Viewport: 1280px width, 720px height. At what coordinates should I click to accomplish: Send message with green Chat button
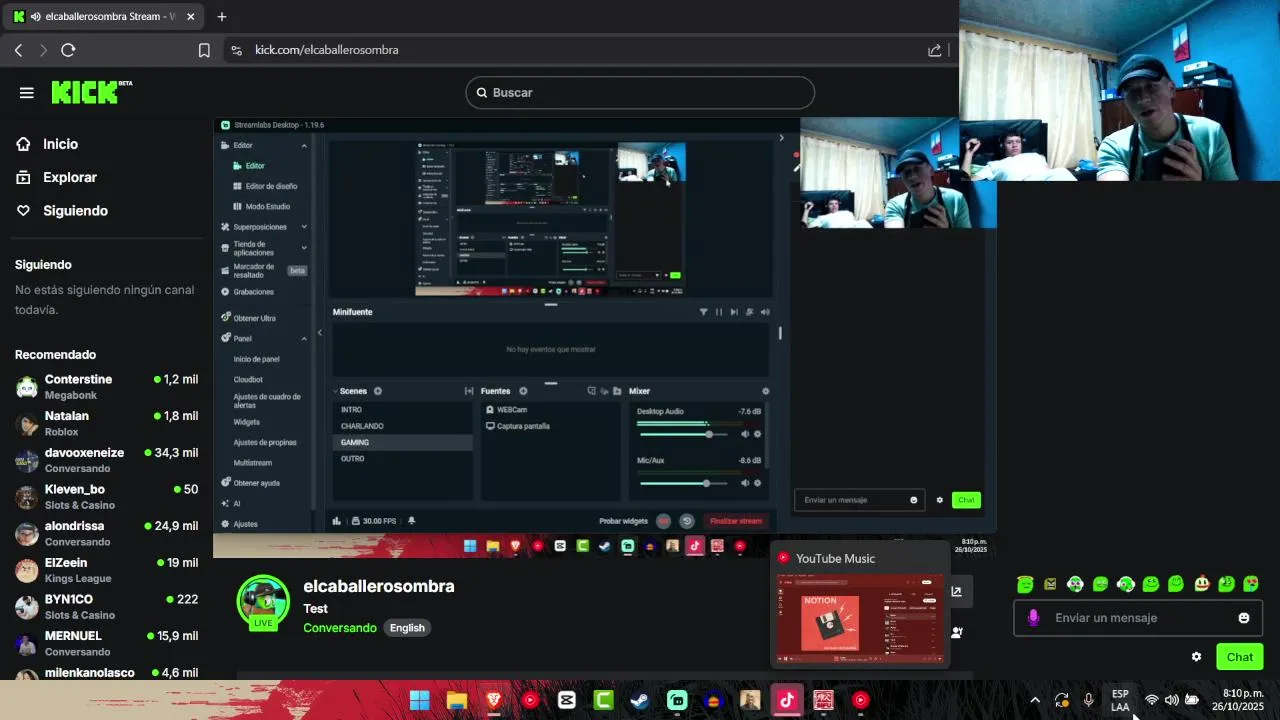point(1240,657)
